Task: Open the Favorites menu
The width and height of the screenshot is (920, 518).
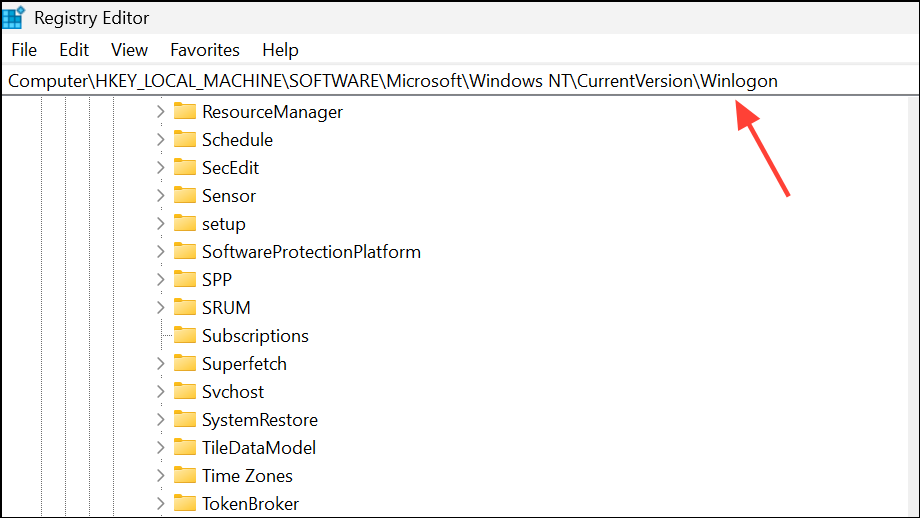Action: 205,50
